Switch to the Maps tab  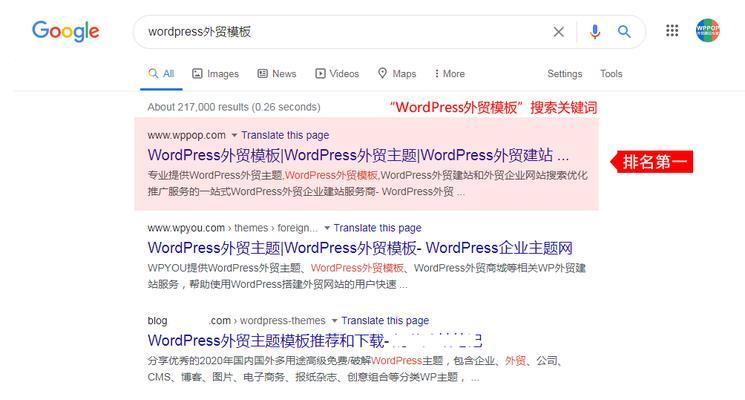[397, 74]
